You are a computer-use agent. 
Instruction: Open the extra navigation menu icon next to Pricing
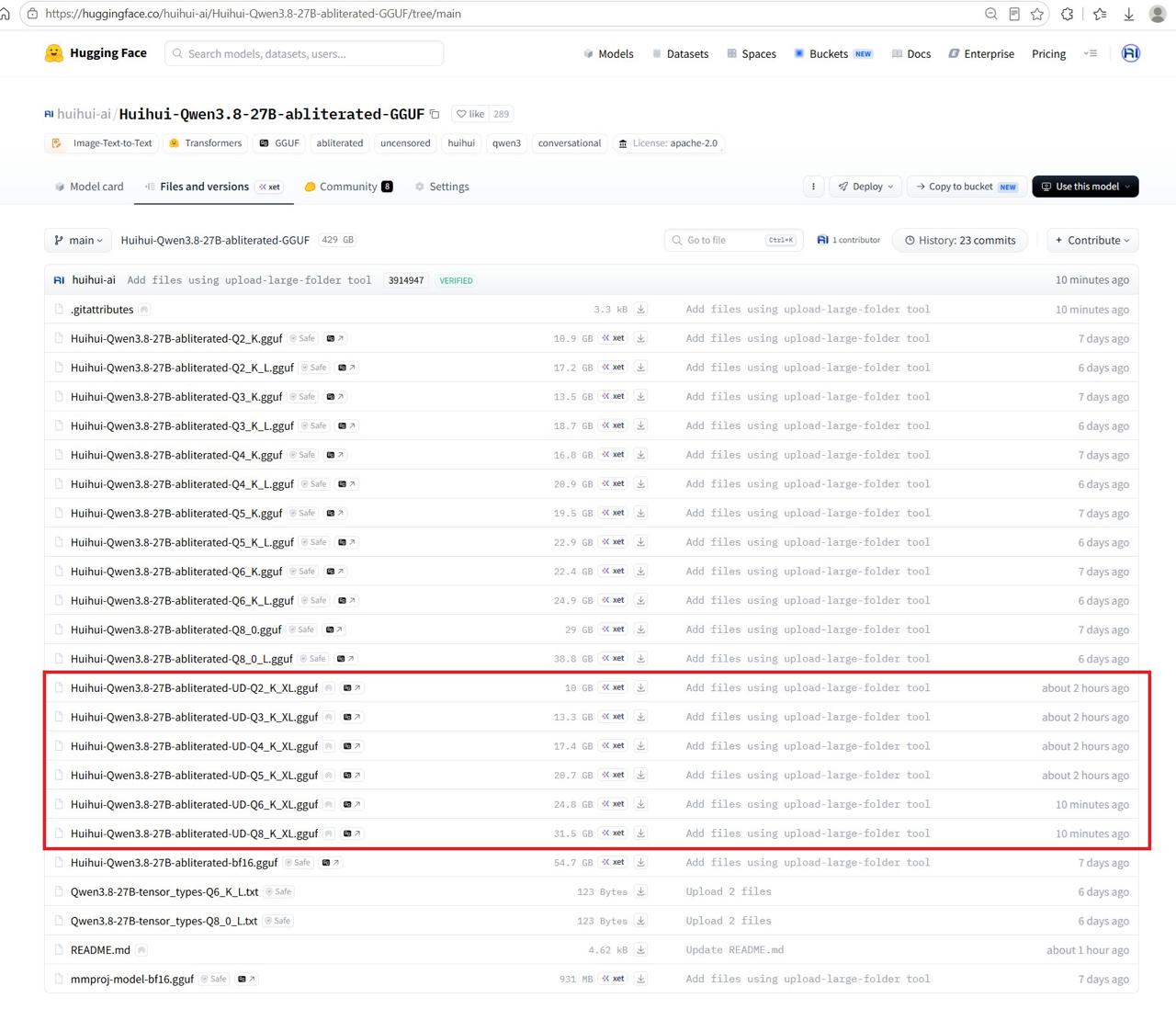[x=1091, y=53]
